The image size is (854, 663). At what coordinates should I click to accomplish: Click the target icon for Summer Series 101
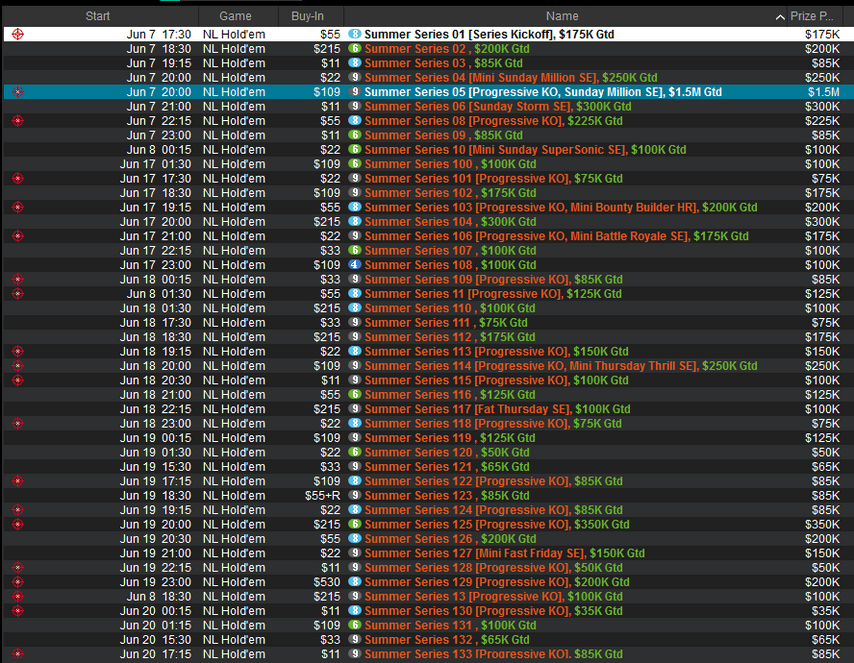18,179
